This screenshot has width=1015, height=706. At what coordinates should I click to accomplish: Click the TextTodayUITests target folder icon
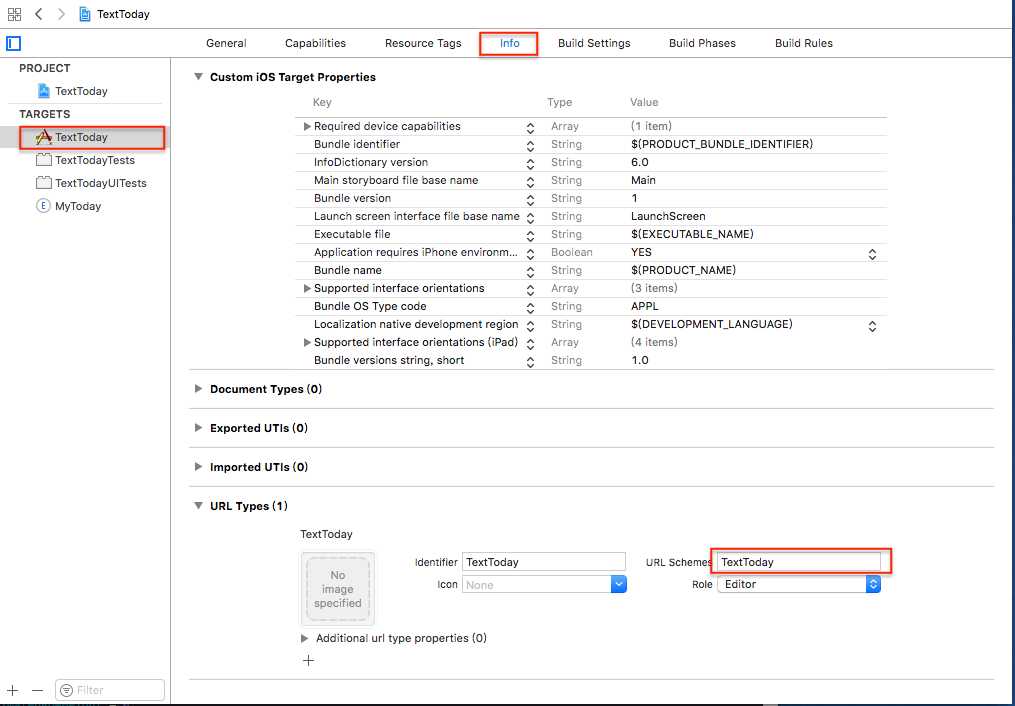point(43,182)
